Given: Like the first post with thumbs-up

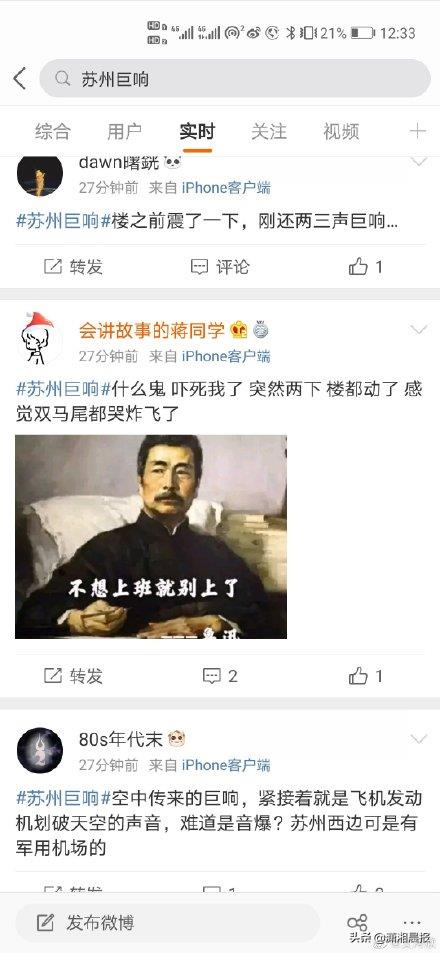Looking at the screenshot, I should [366, 267].
